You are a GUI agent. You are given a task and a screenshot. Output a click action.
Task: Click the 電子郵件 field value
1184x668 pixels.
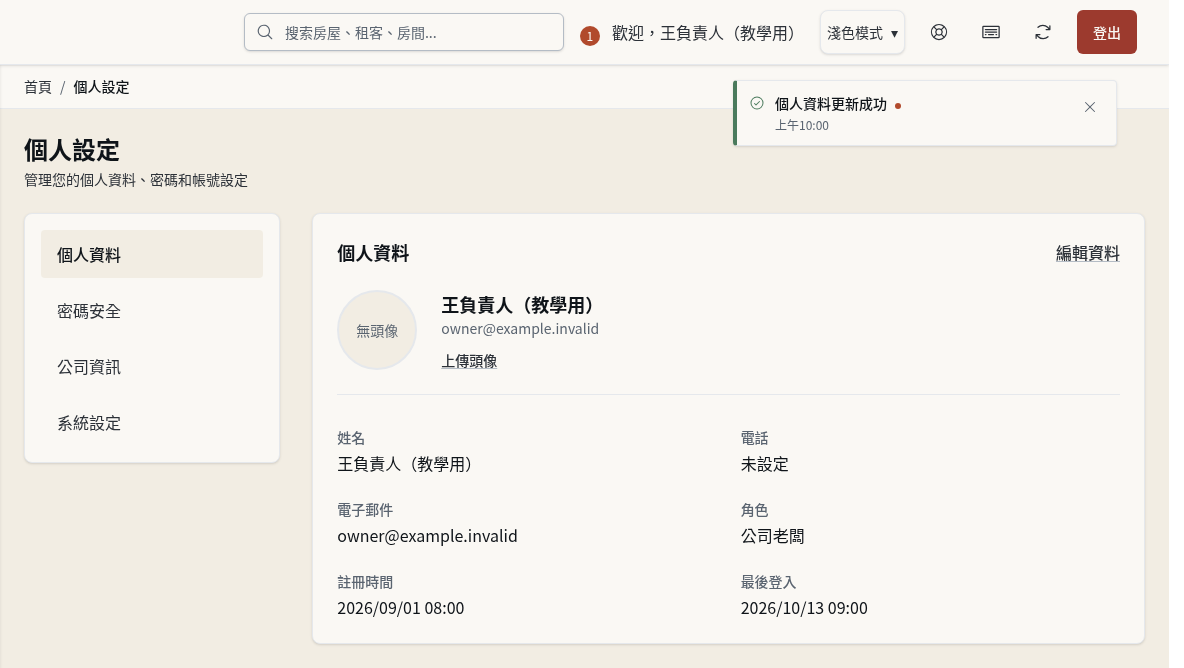click(427, 536)
